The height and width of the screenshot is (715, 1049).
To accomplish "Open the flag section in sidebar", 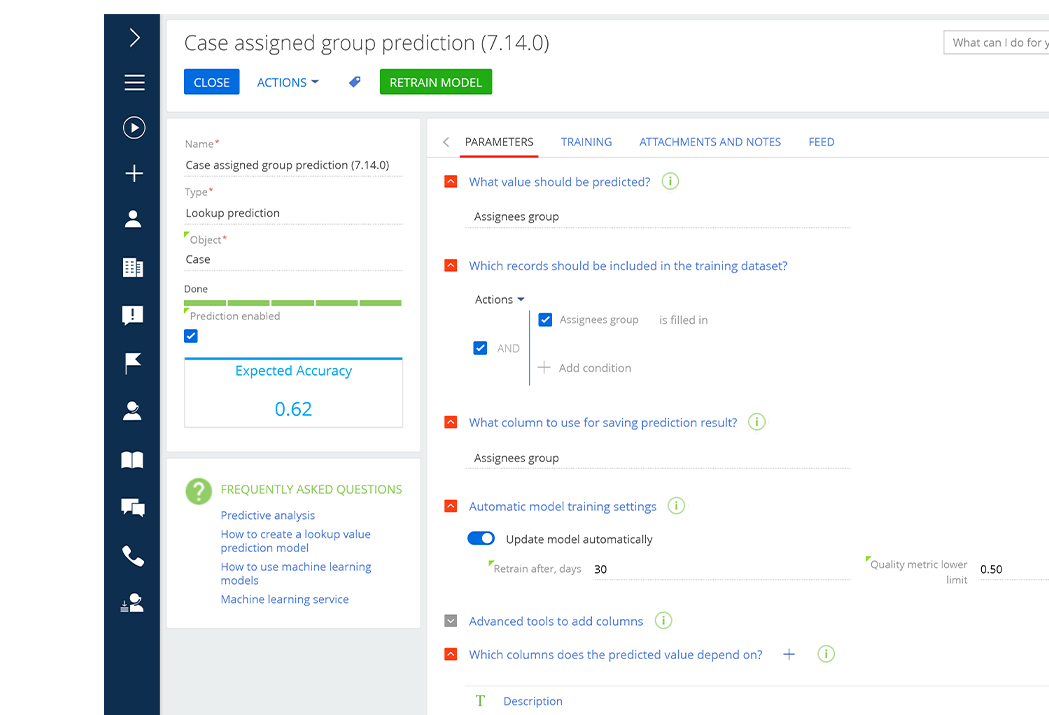I will pos(133,363).
